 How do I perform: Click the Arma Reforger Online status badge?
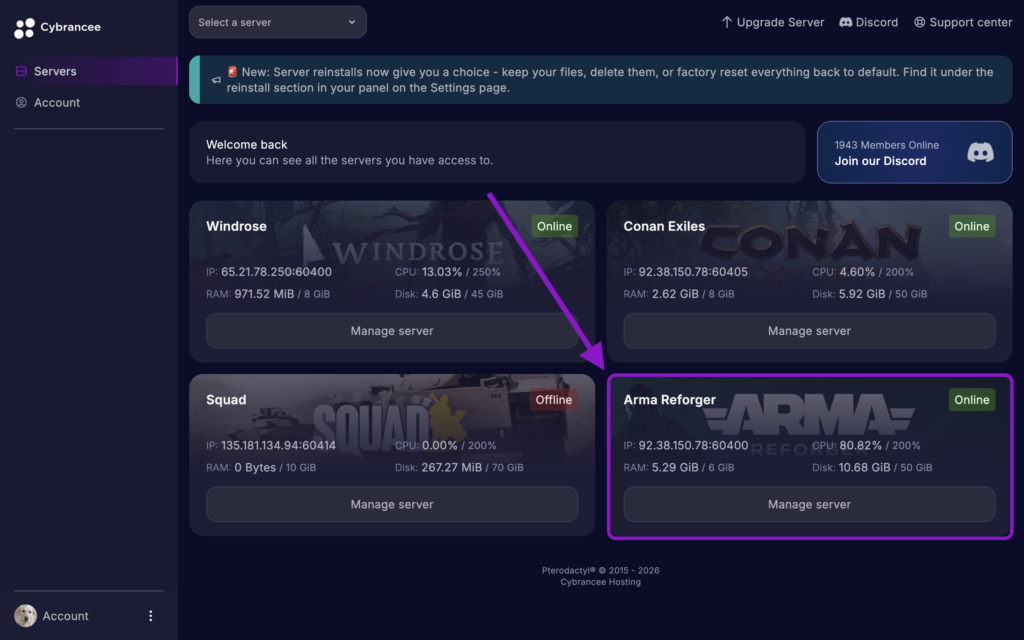point(972,400)
